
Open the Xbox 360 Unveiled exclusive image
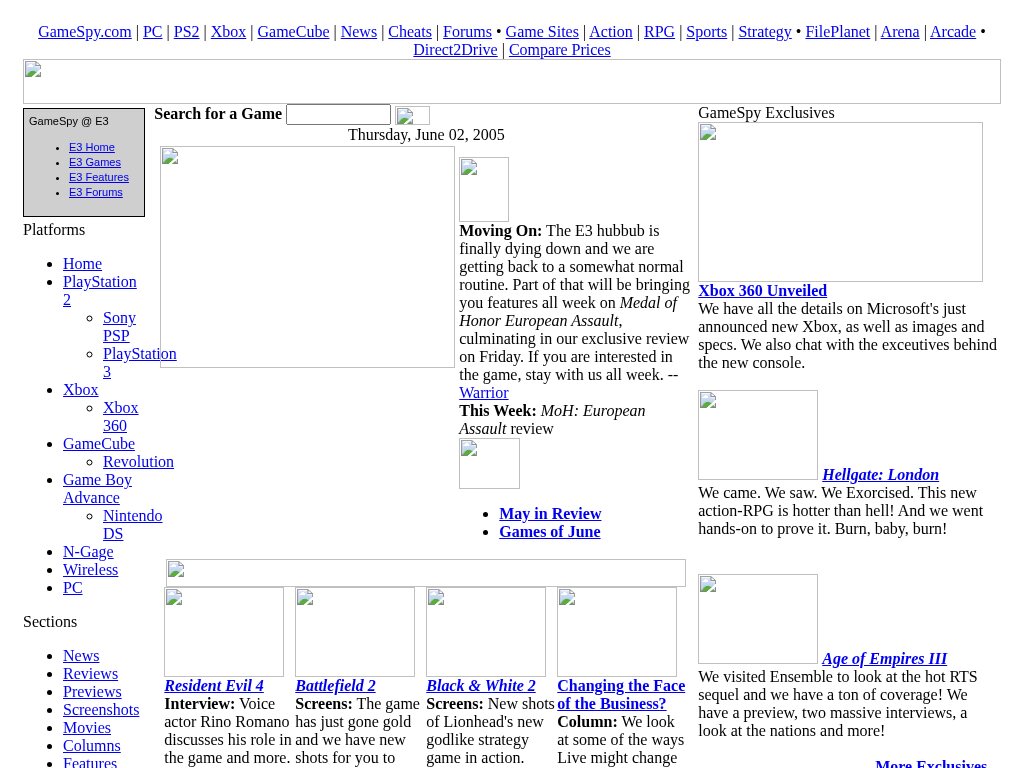click(840, 202)
